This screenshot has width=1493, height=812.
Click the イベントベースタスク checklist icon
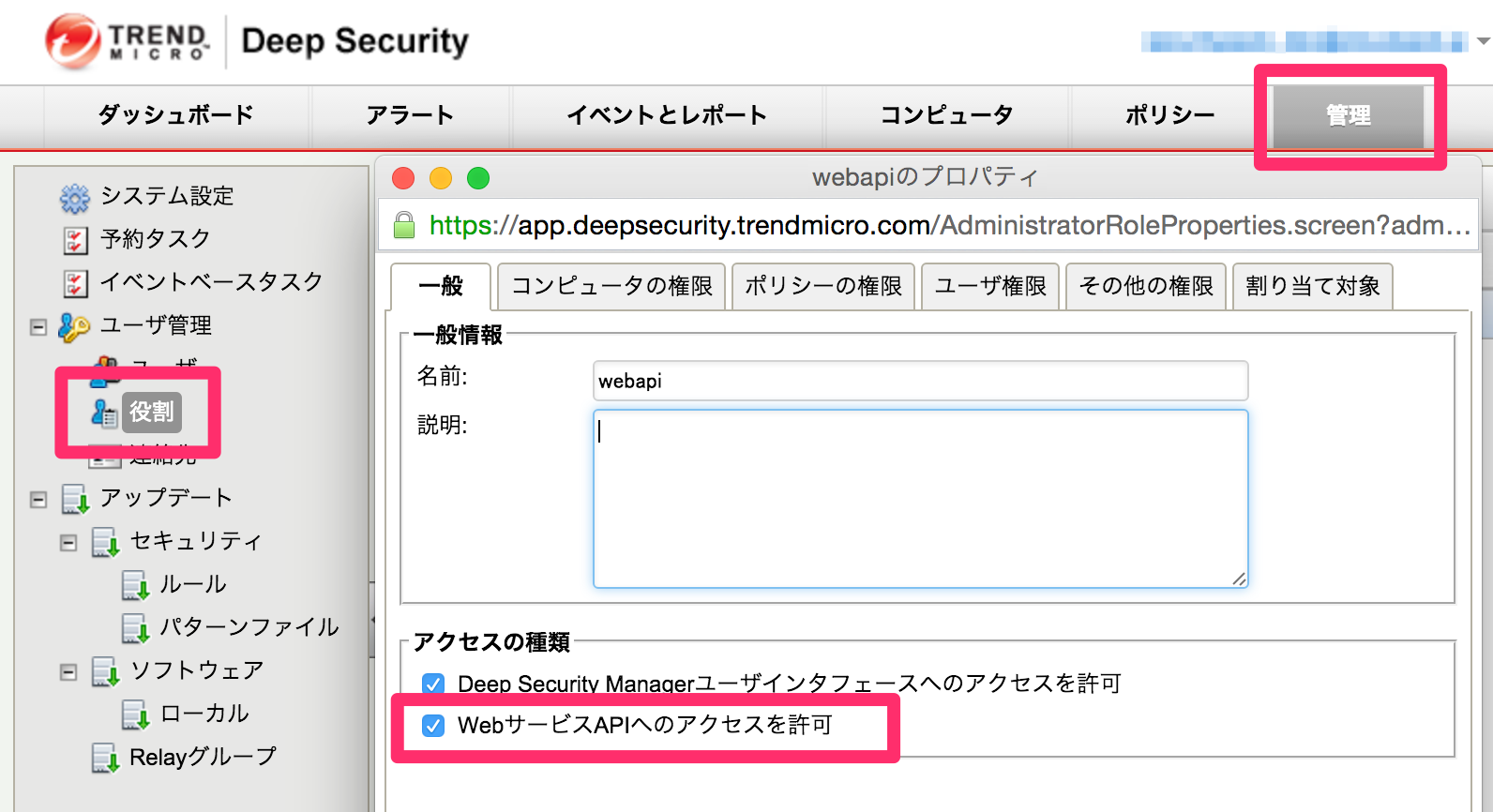click(x=75, y=283)
